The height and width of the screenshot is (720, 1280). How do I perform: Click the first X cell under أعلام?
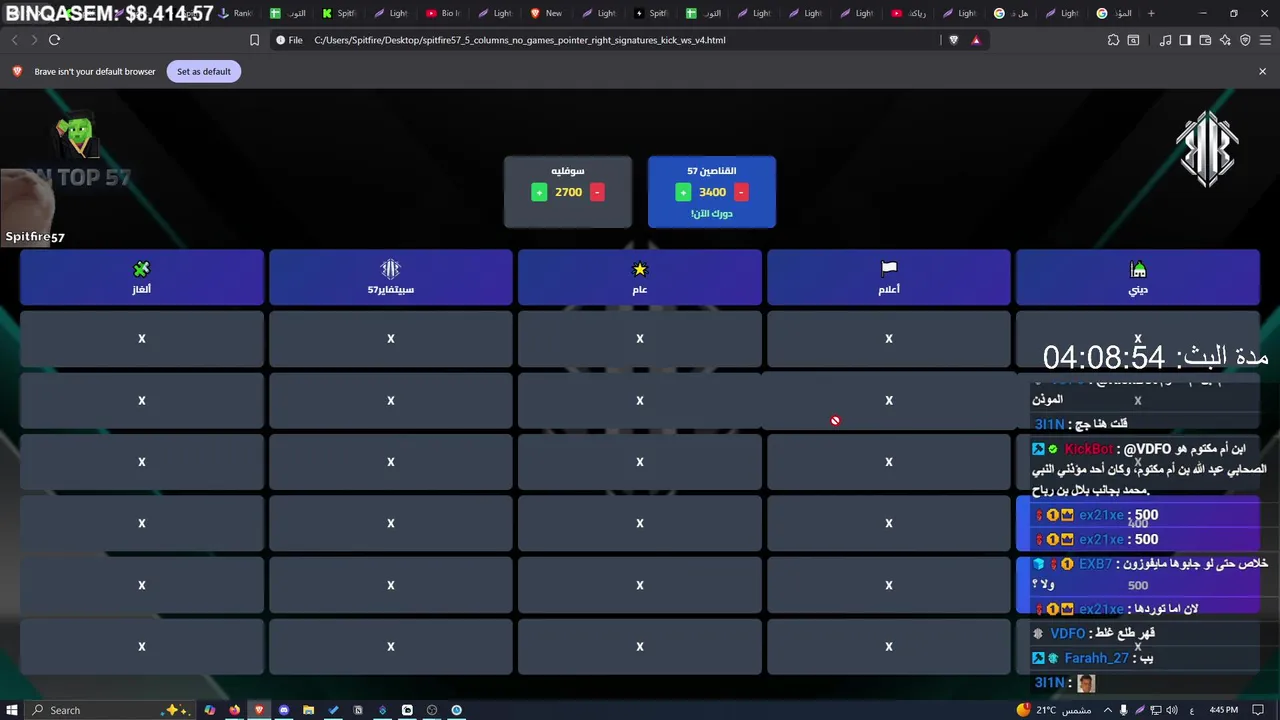(889, 339)
